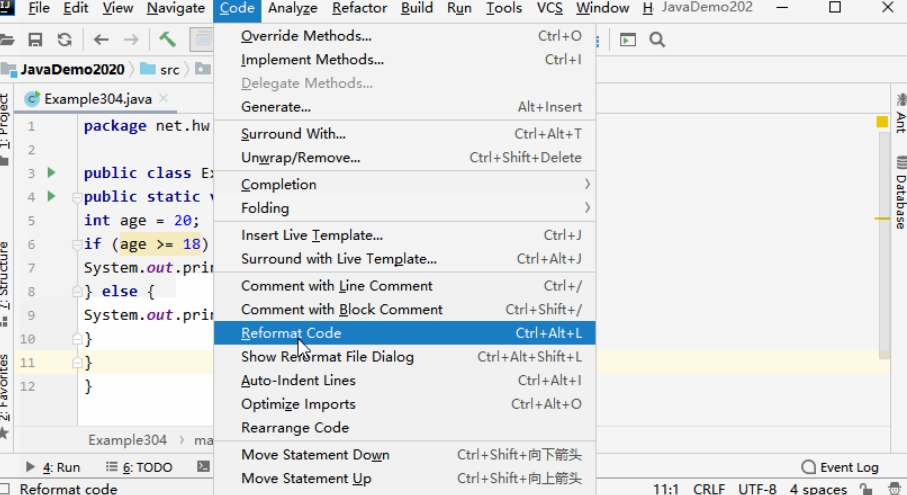Viewport: 907px width, 495px height.
Task: Open the Refactor menu
Action: click(359, 8)
